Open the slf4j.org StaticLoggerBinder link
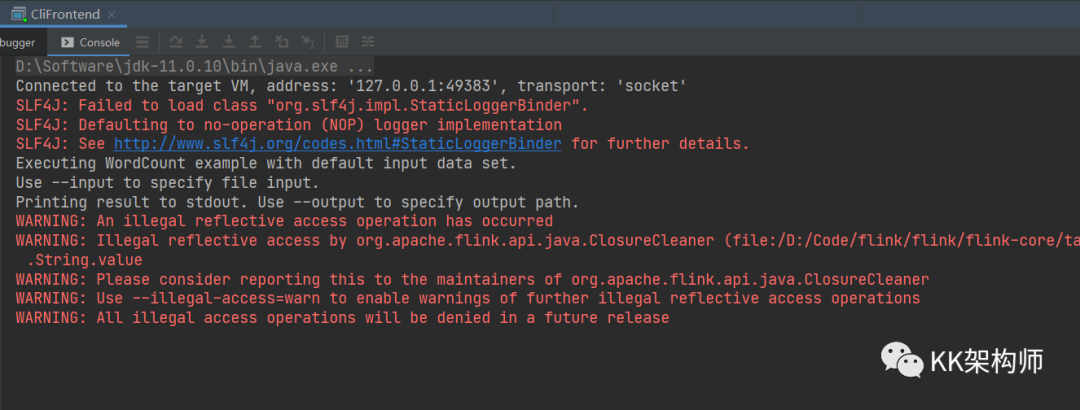1080x410 pixels. point(338,144)
